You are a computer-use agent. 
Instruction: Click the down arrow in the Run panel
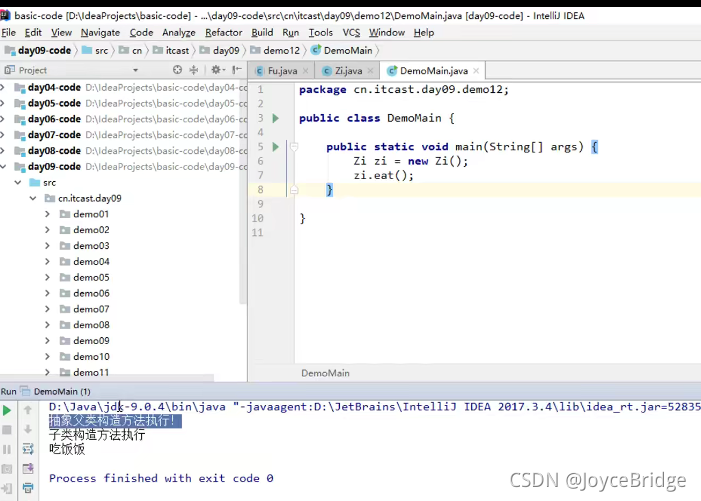click(28, 429)
